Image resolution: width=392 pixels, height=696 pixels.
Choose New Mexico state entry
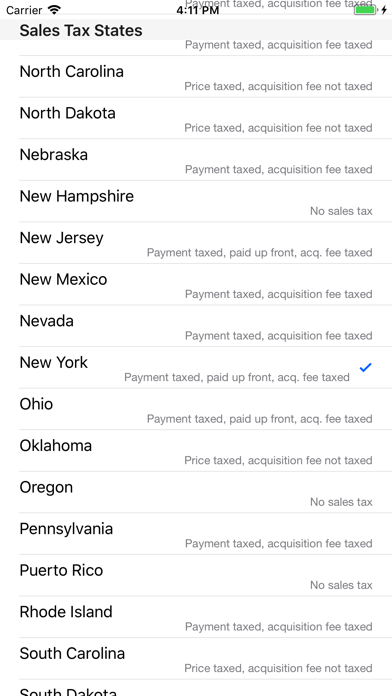196,285
